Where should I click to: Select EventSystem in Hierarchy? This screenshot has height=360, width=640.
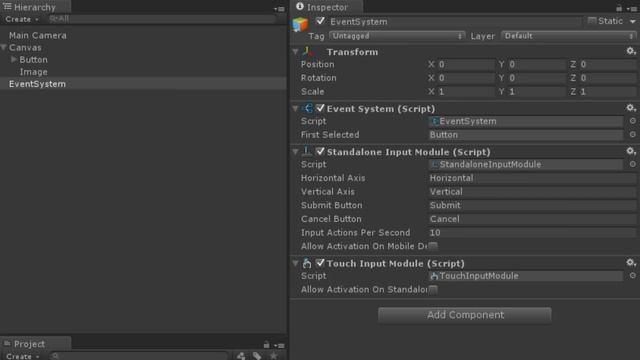tap(143, 84)
